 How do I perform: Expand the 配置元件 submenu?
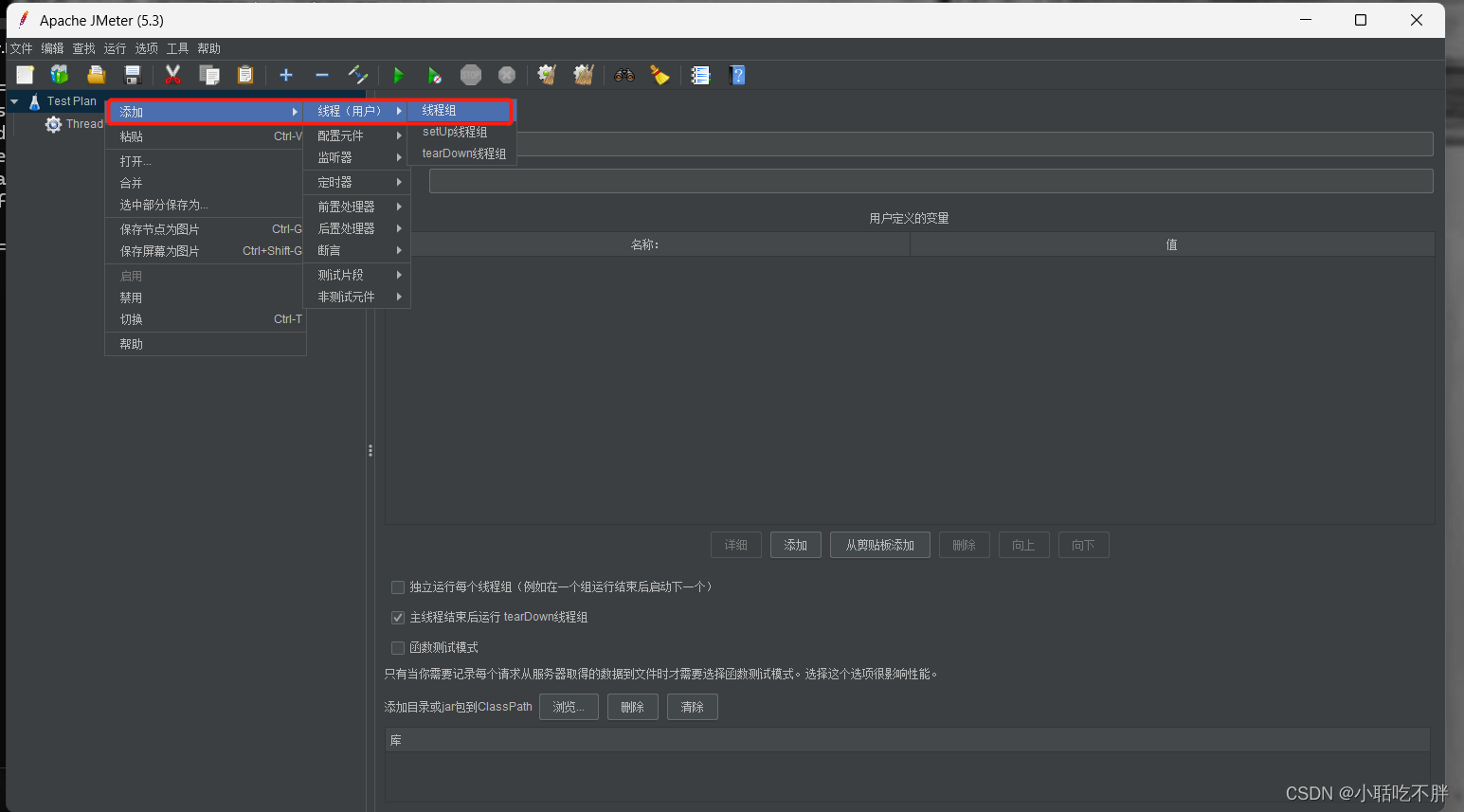click(x=357, y=136)
